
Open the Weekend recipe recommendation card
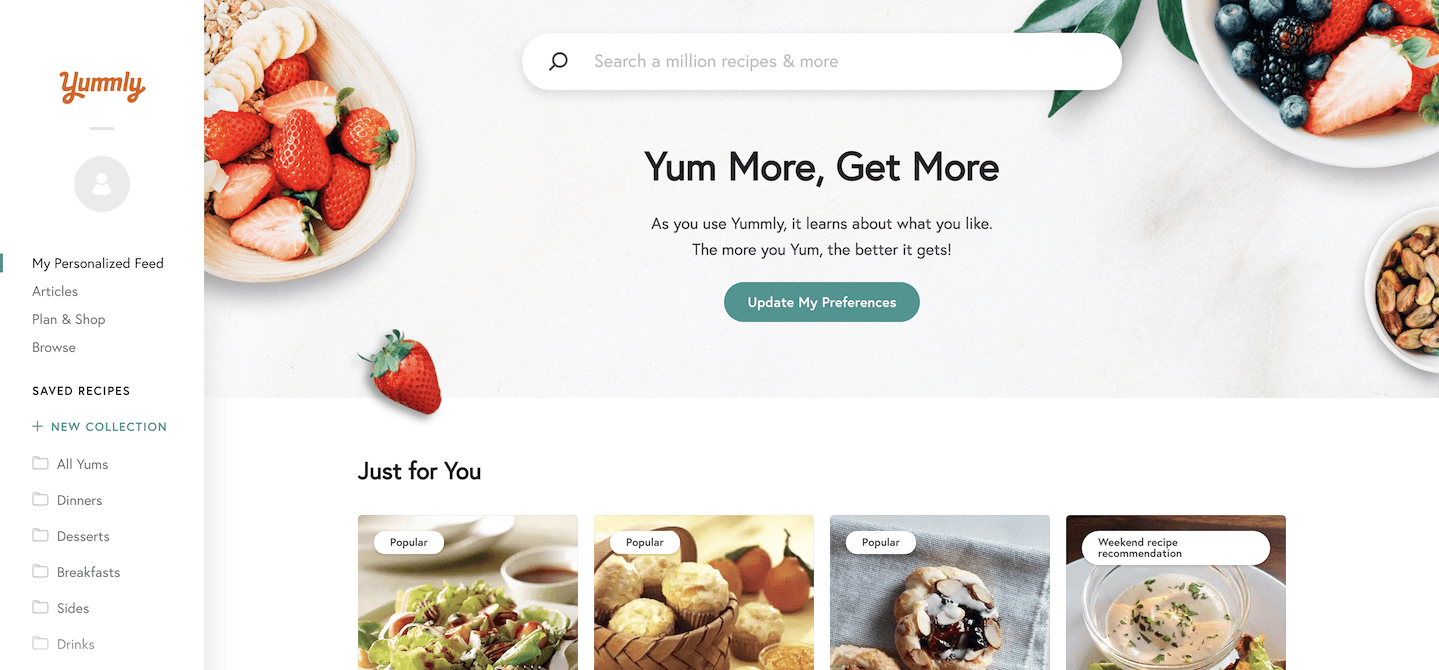point(1176,592)
